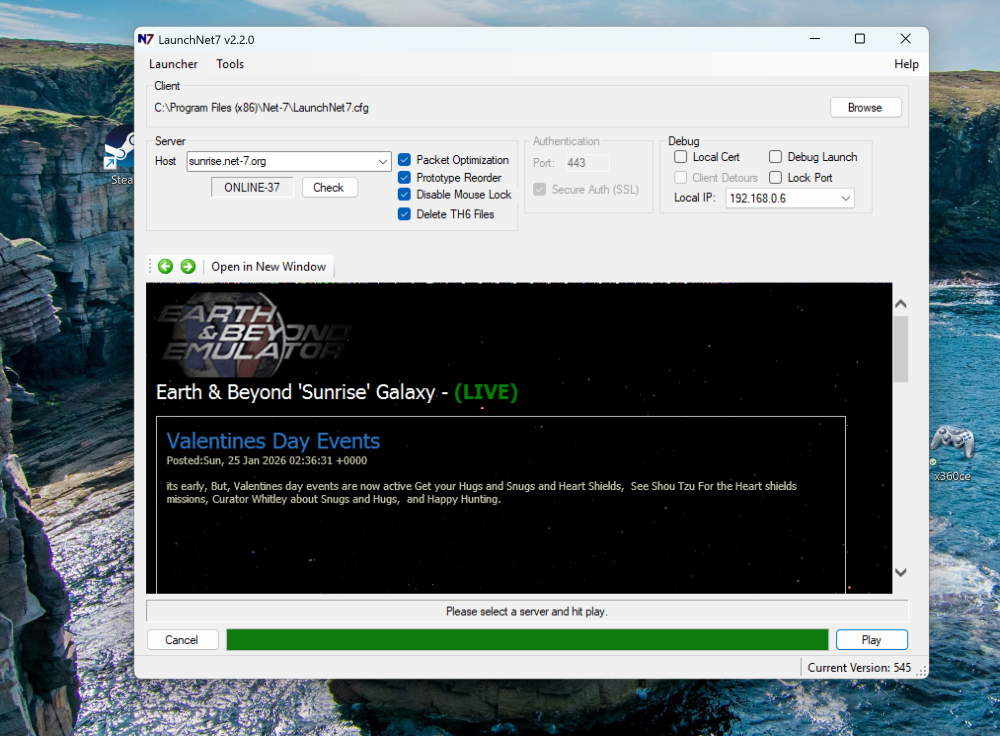Open the Tools menu
The width and height of the screenshot is (1000, 736).
(230, 64)
